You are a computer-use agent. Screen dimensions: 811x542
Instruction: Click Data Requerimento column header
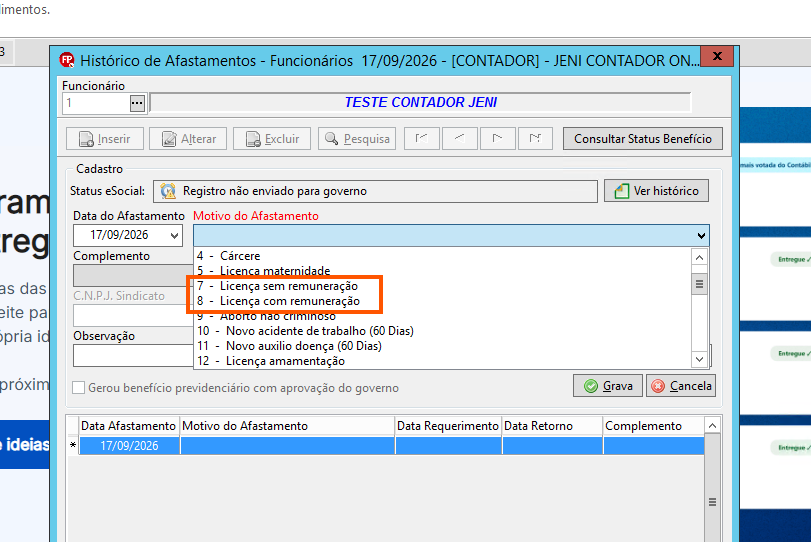(448, 426)
